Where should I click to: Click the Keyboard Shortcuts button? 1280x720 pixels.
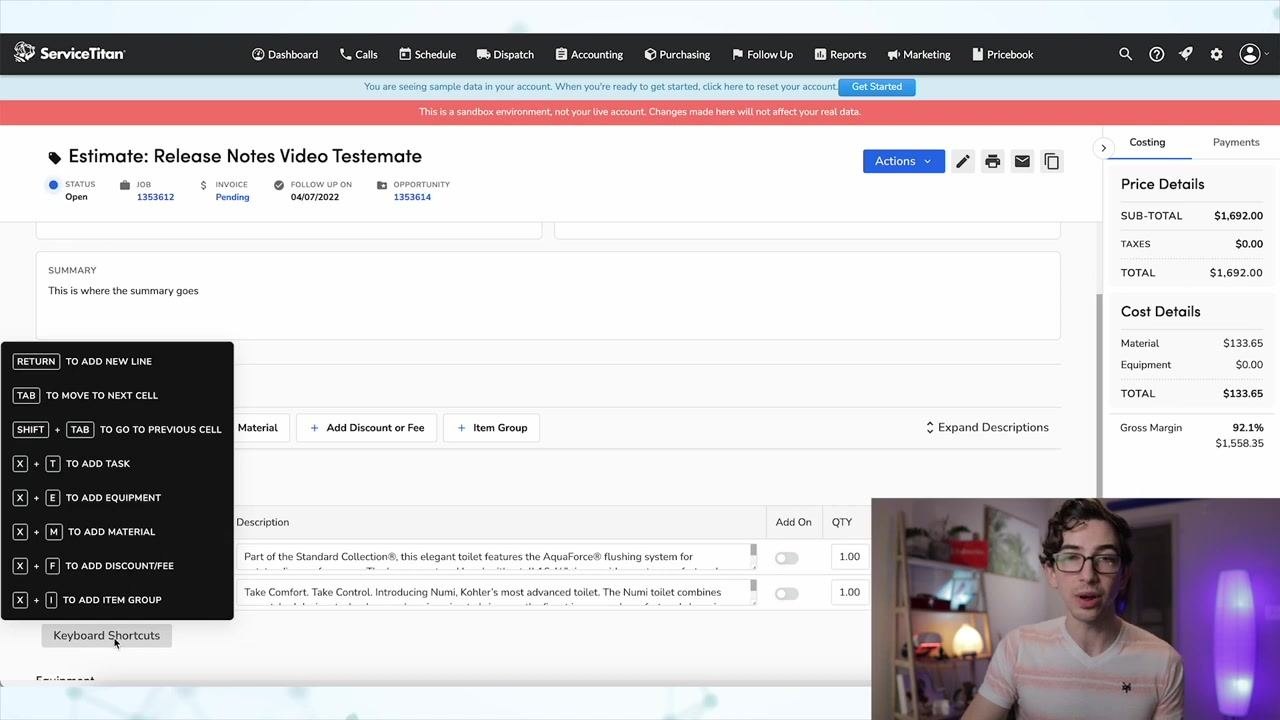point(106,636)
